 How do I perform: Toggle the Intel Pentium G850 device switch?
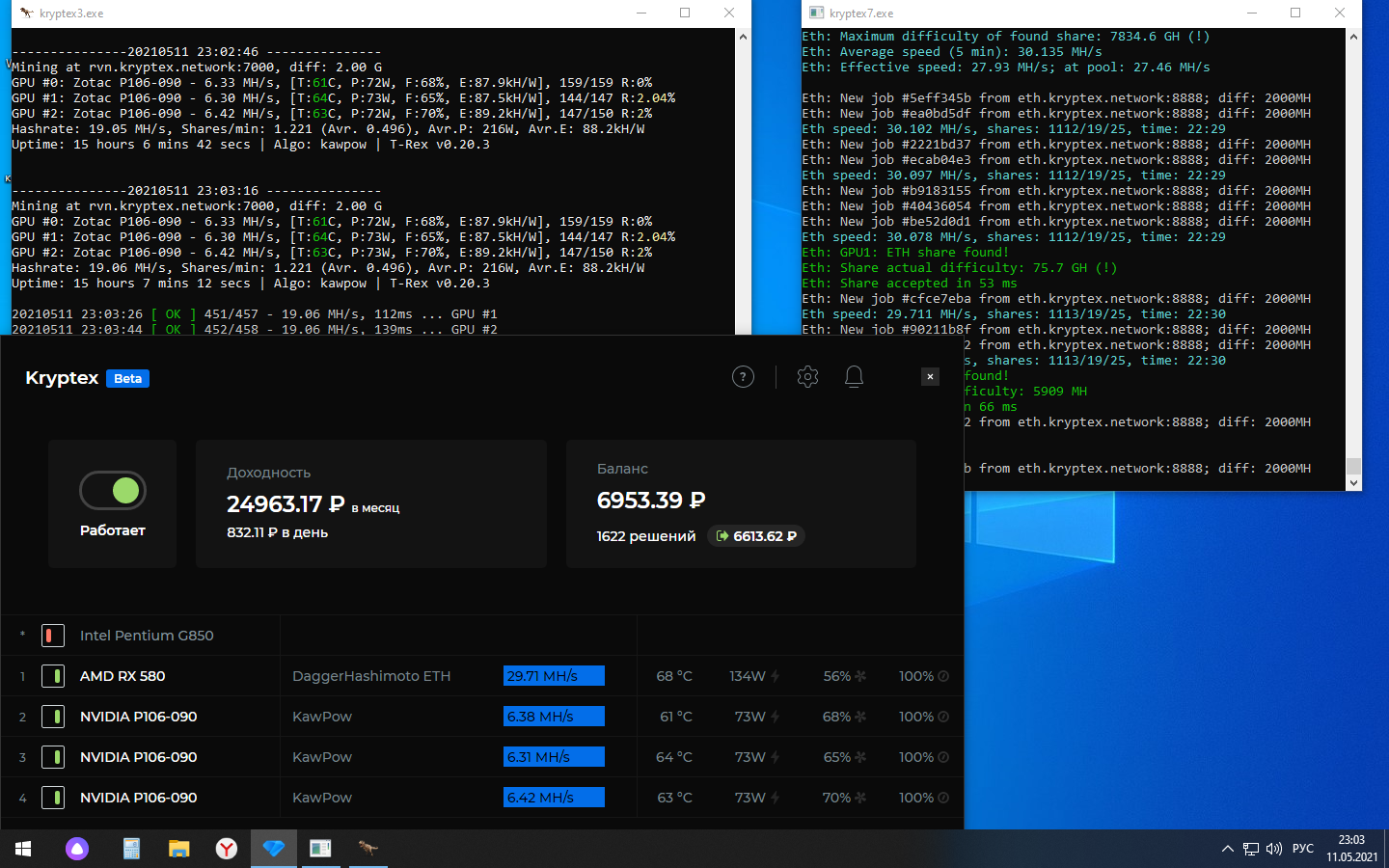(x=53, y=636)
